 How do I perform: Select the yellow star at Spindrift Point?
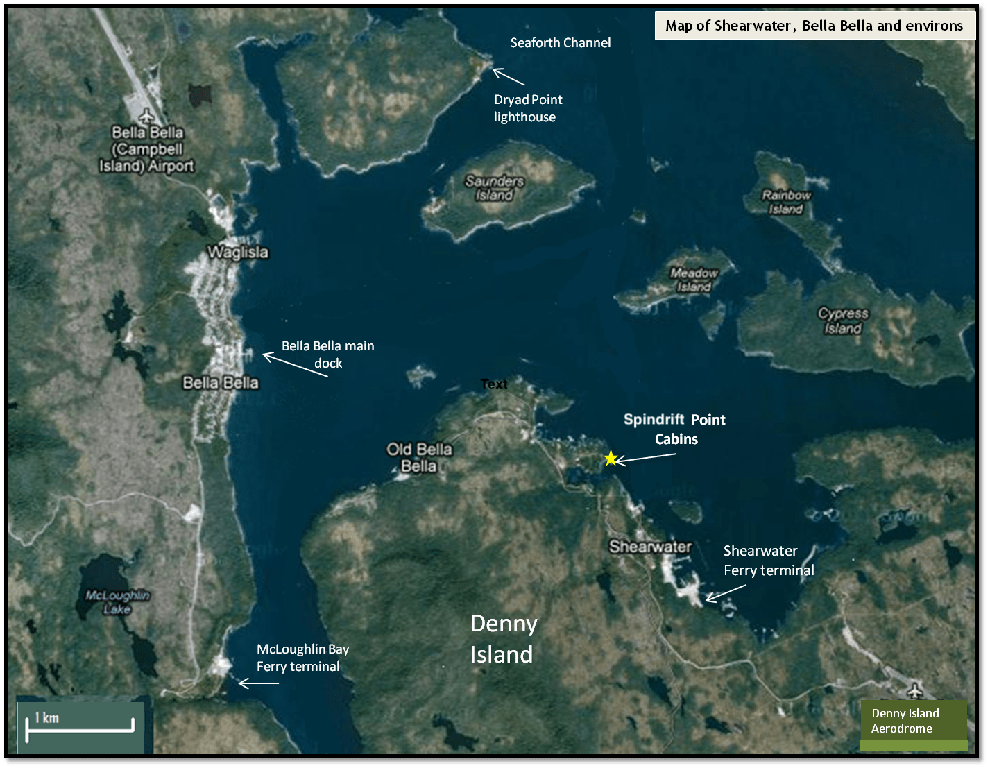tap(610, 458)
